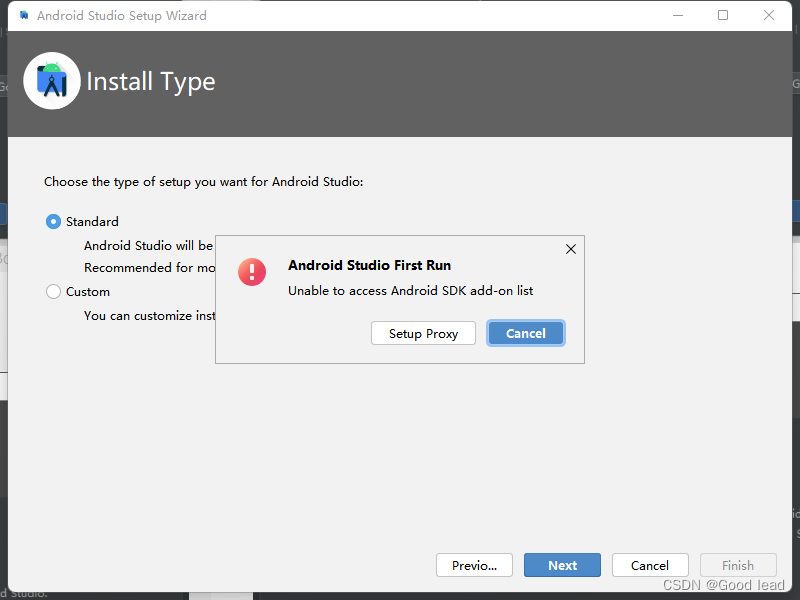Close the Setup Wizard window
This screenshot has height=600, width=800.
pos(769,15)
